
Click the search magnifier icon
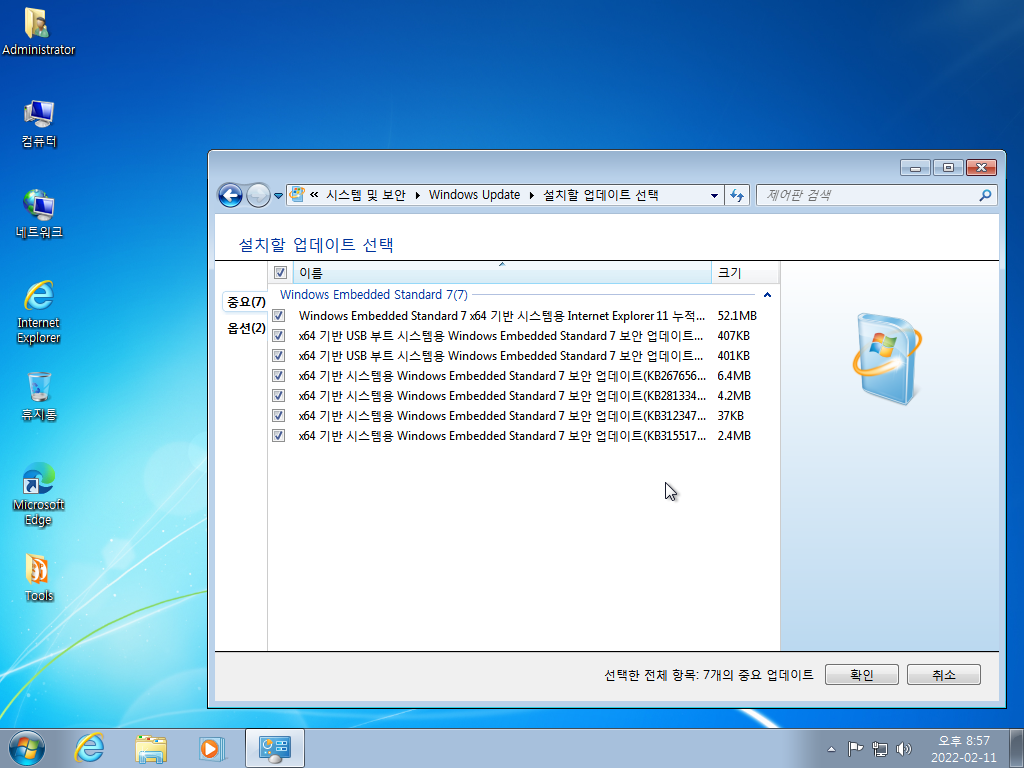coord(985,195)
